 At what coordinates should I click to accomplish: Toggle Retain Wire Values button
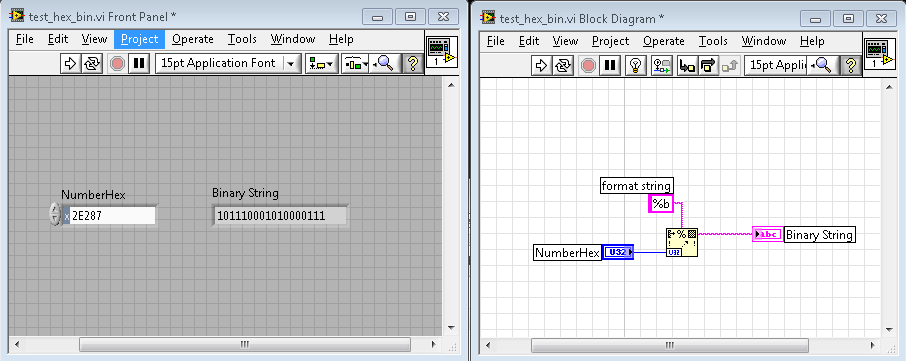point(661,65)
